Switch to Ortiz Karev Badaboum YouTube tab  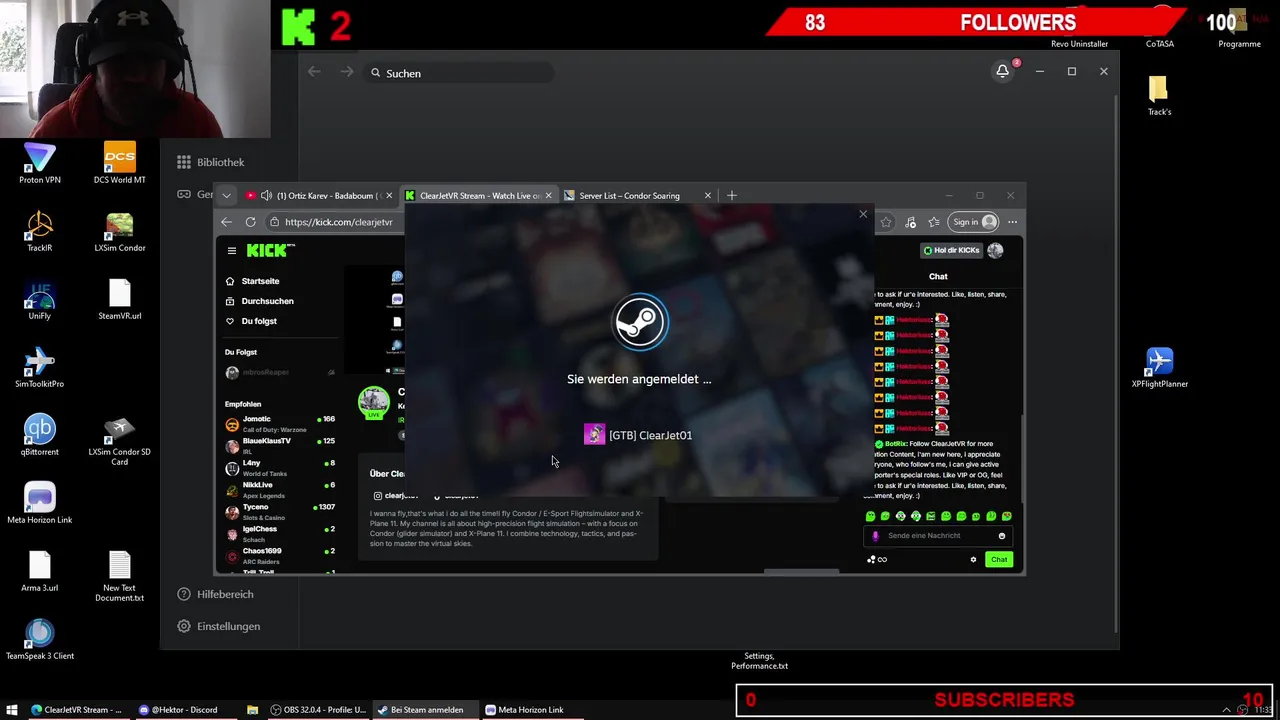pos(321,195)
